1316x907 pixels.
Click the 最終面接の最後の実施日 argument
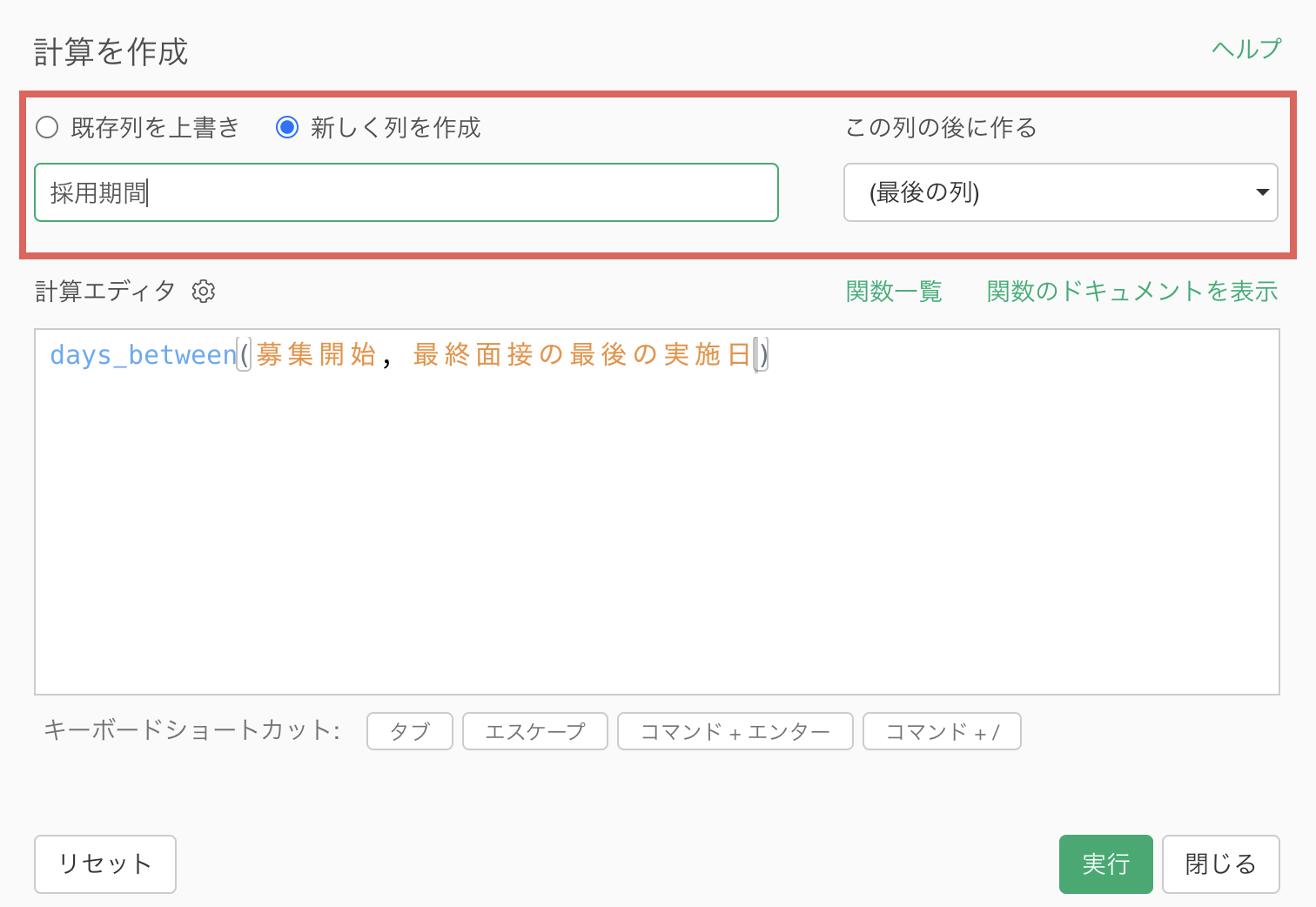pos(581,355)
